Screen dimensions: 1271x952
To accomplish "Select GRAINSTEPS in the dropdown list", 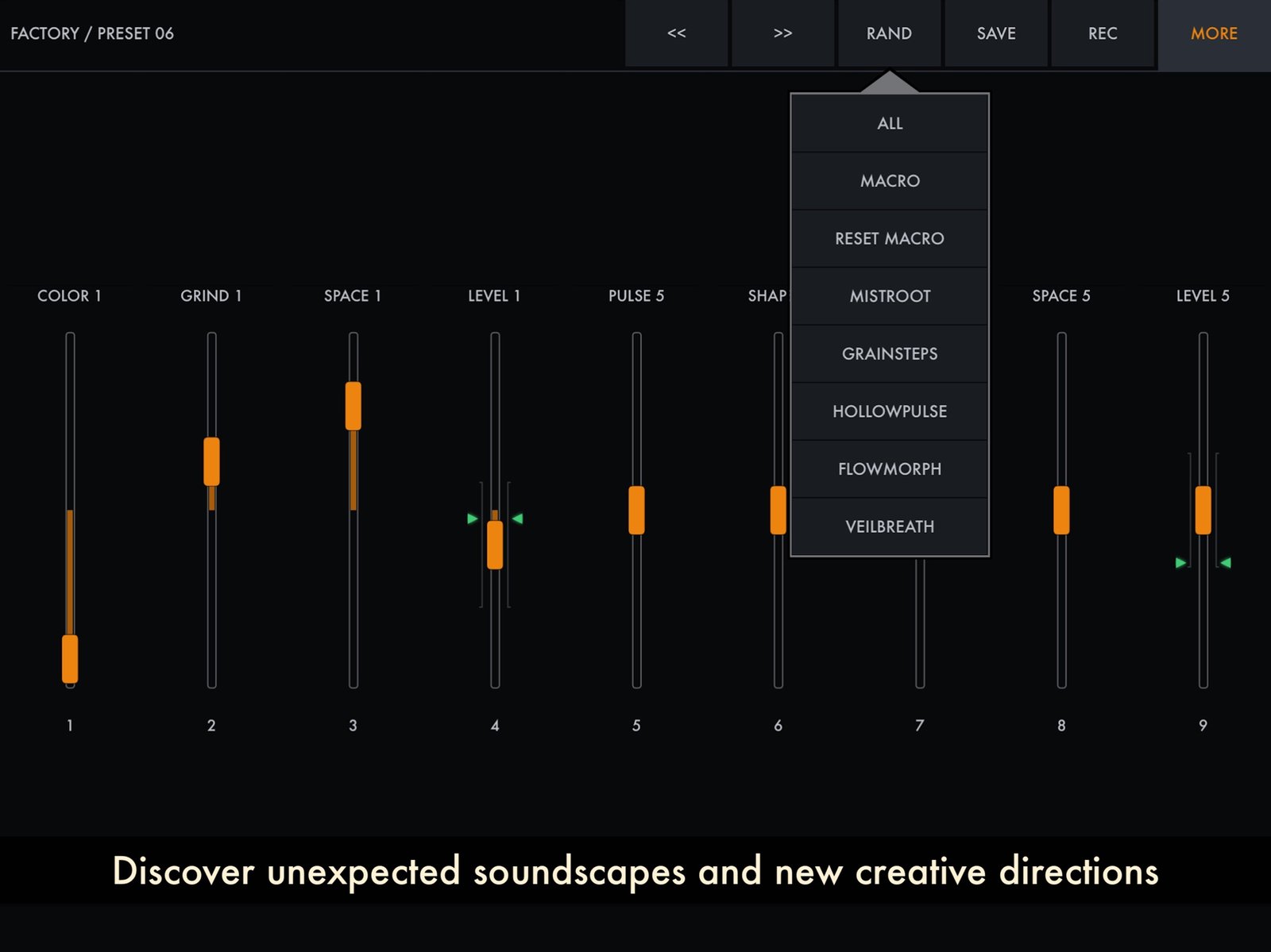I will pyautogui.click(x=890, y=353).
